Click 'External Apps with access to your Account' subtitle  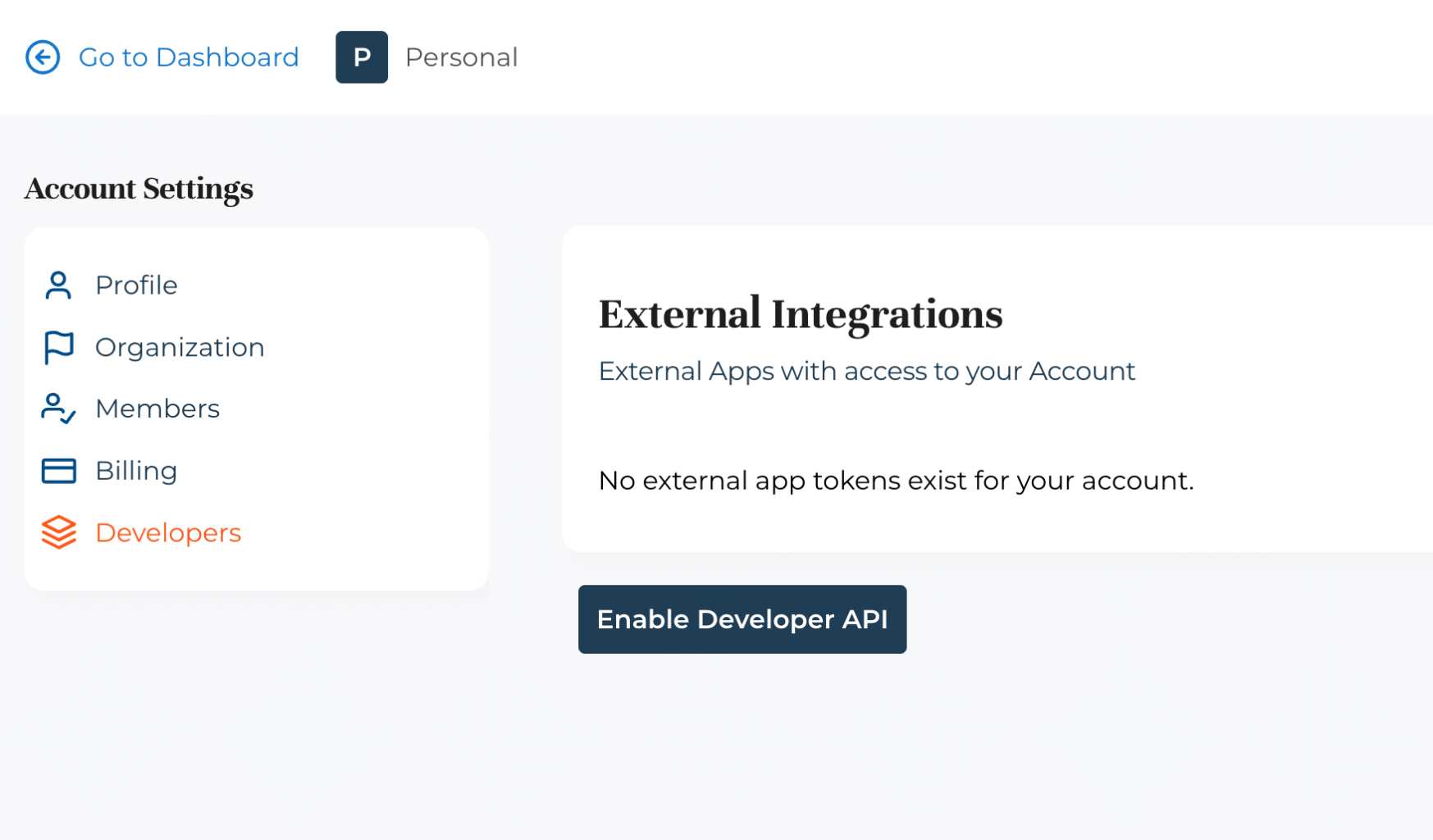point(867,372)
